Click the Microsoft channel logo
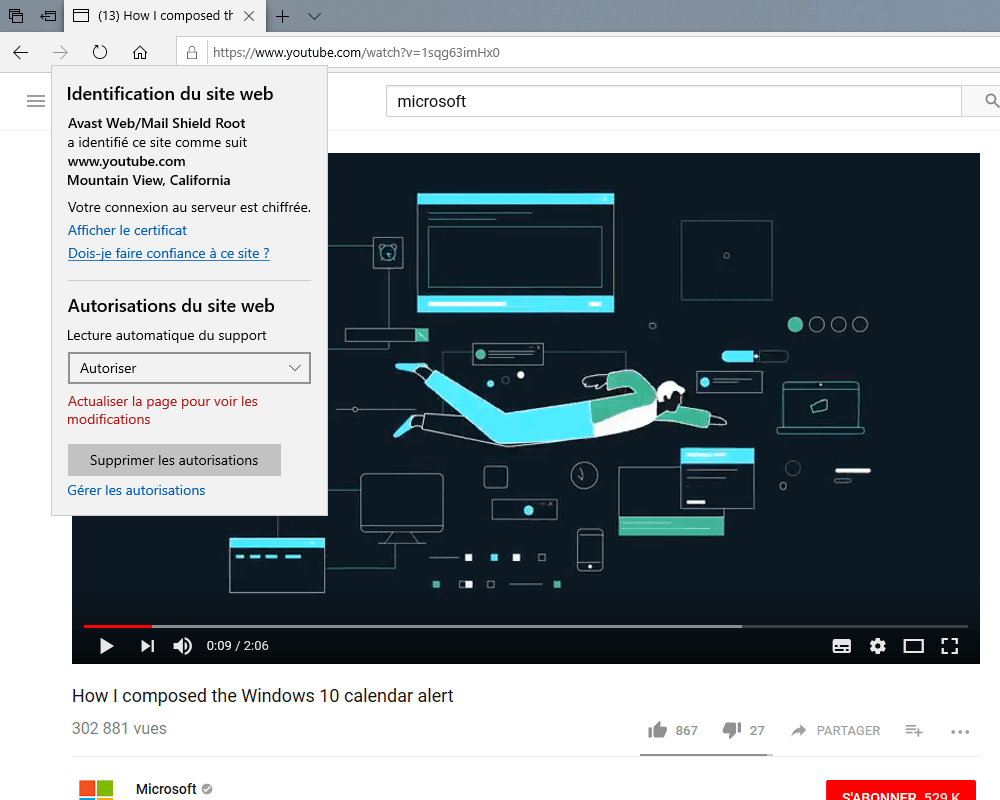 (x=96, y=790)
